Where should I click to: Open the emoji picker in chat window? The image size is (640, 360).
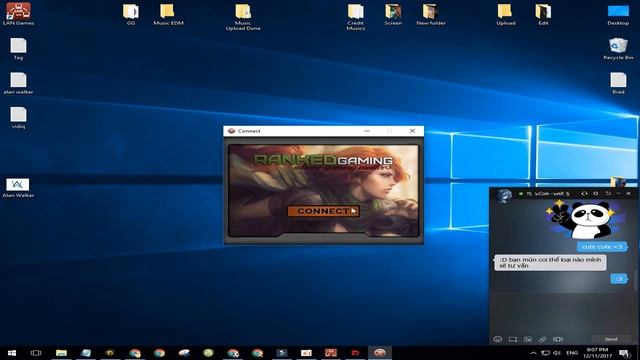[x=497, y=339]
